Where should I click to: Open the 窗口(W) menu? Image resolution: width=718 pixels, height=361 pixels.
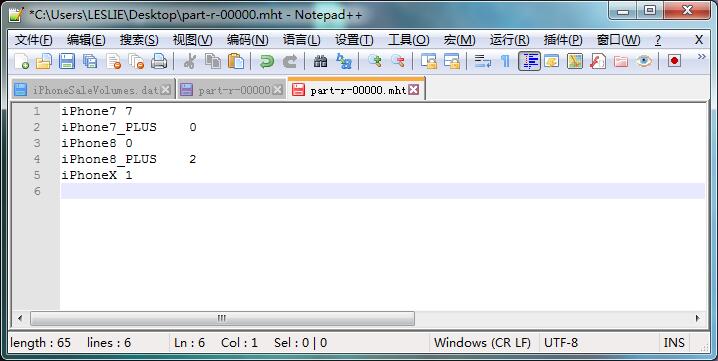(618, 40)
